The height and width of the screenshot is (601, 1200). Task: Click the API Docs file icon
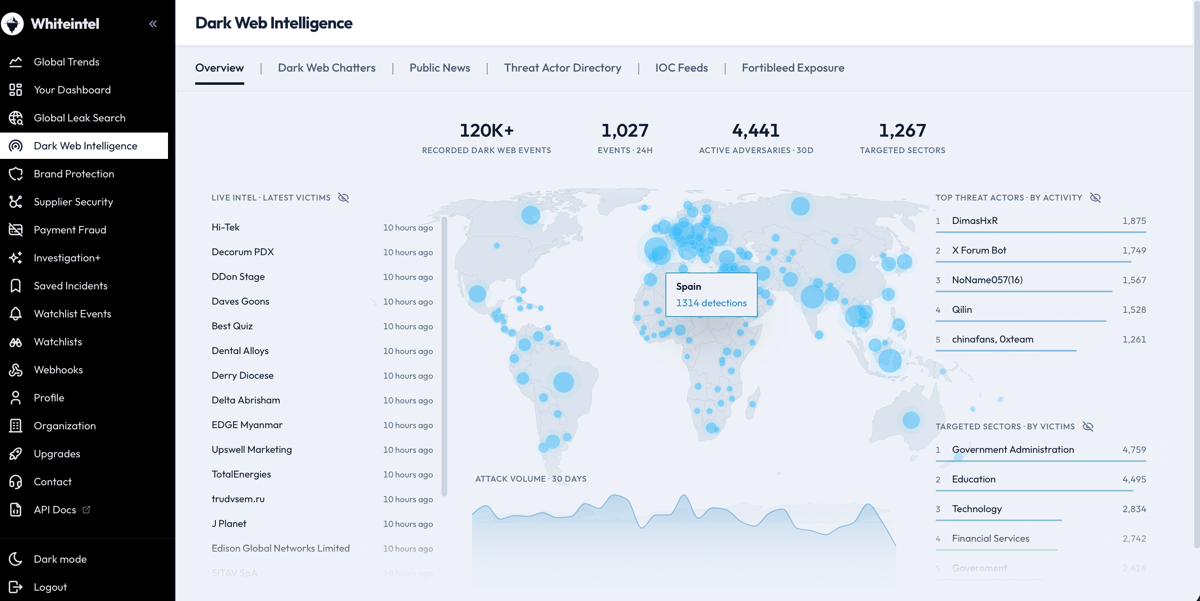16,510
